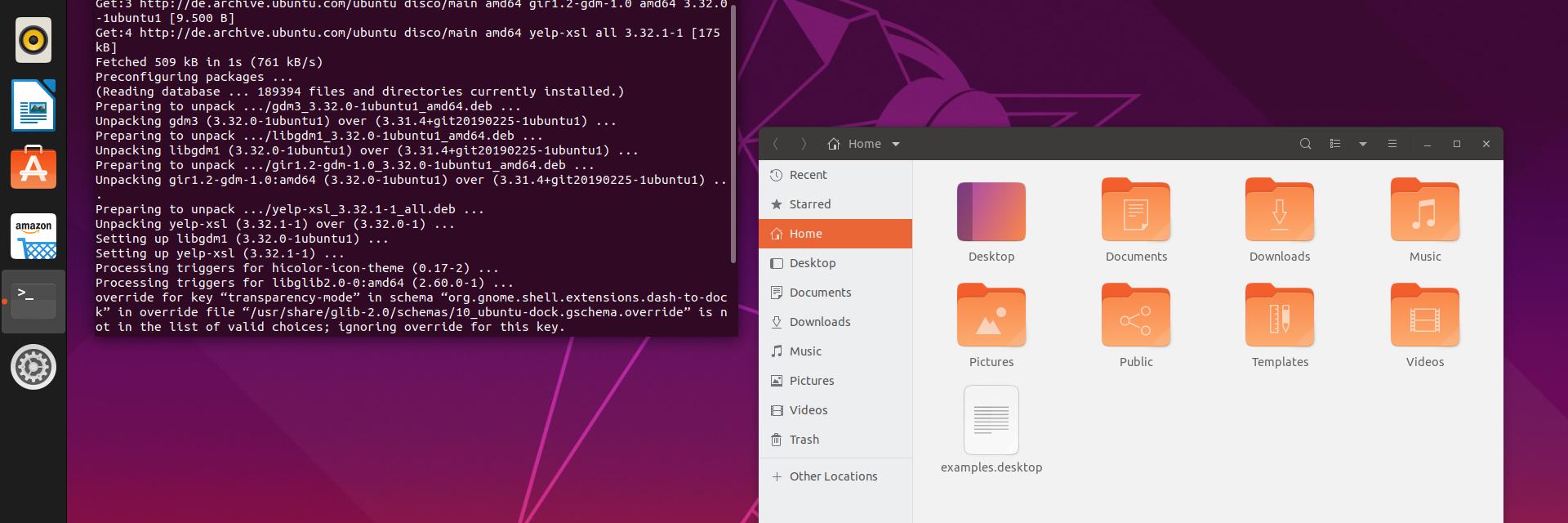The width and height of the screenshot is (1568, 523).
Task: Click 'Processing triggers for hicolor-icon-theme' line
Action: click(297, 268)
